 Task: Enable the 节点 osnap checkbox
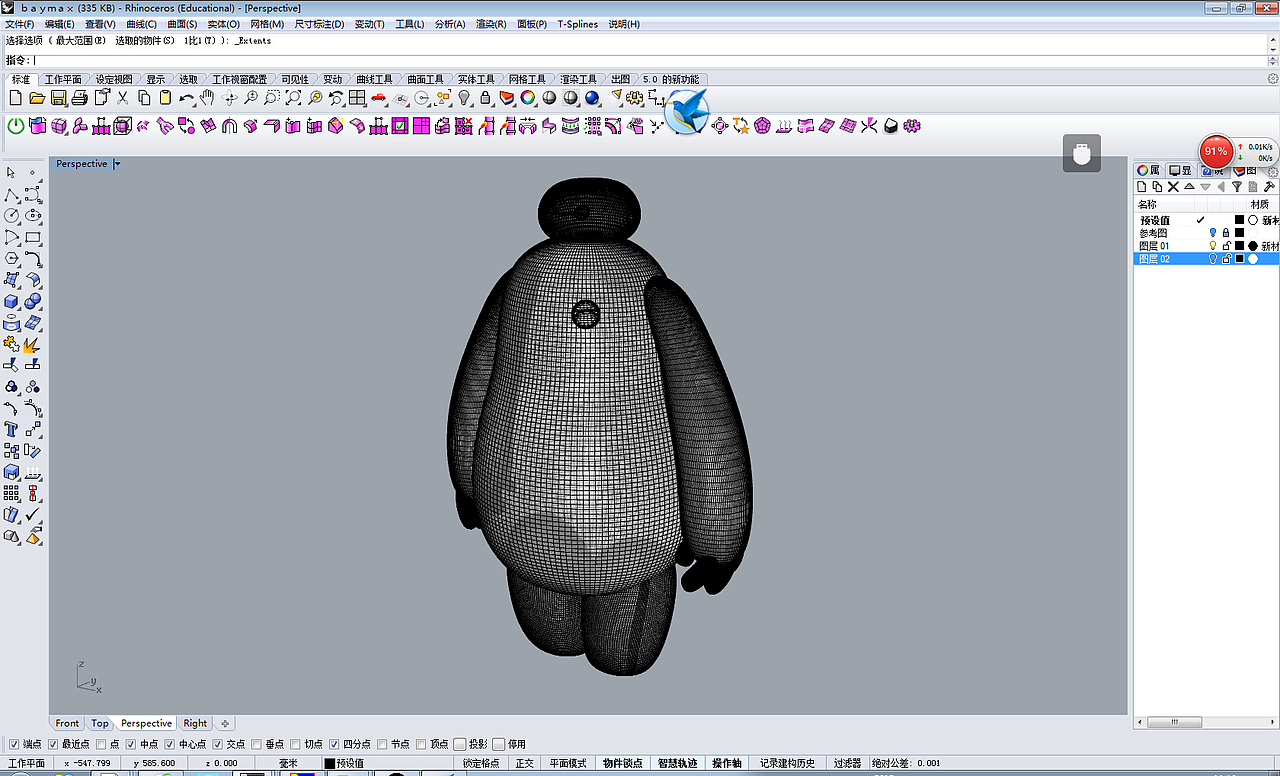pos(383,744)
